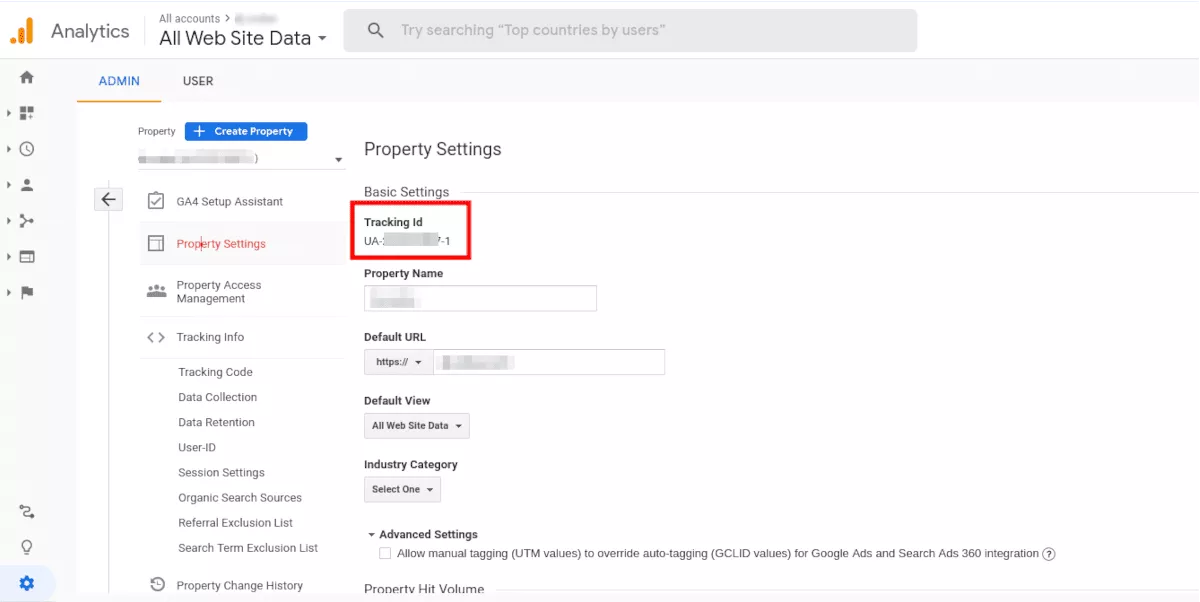Image resolution: width=1200 pixels, height=602 pixels.
Task: Open Tracking Code settings
Action: pyautogui.click(x=215, y=372)
